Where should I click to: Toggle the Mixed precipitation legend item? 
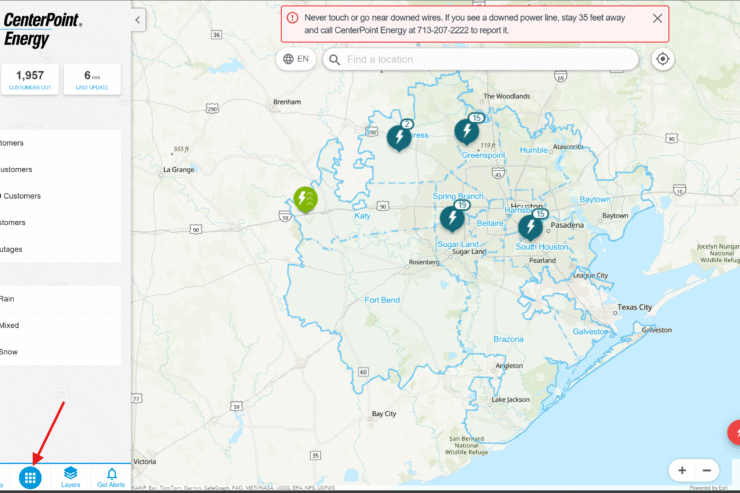[x=60, y=325]
